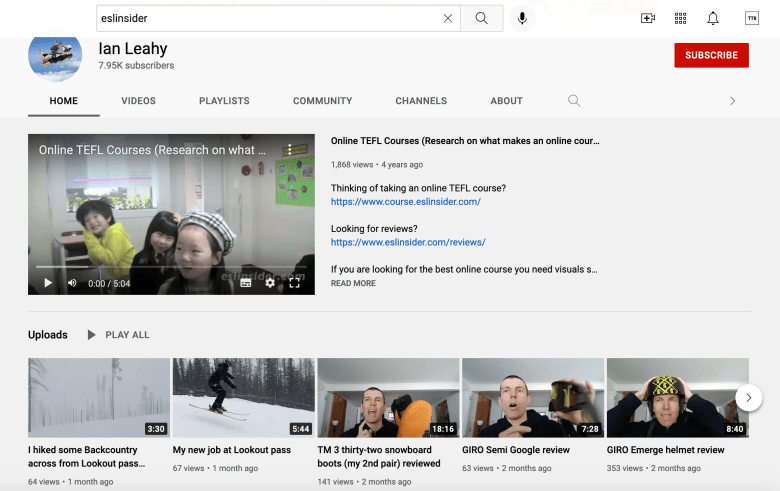The image size is (780, 491).
Task: Subscribe to Ian Leahy's channel
Action: coord(711,55)
